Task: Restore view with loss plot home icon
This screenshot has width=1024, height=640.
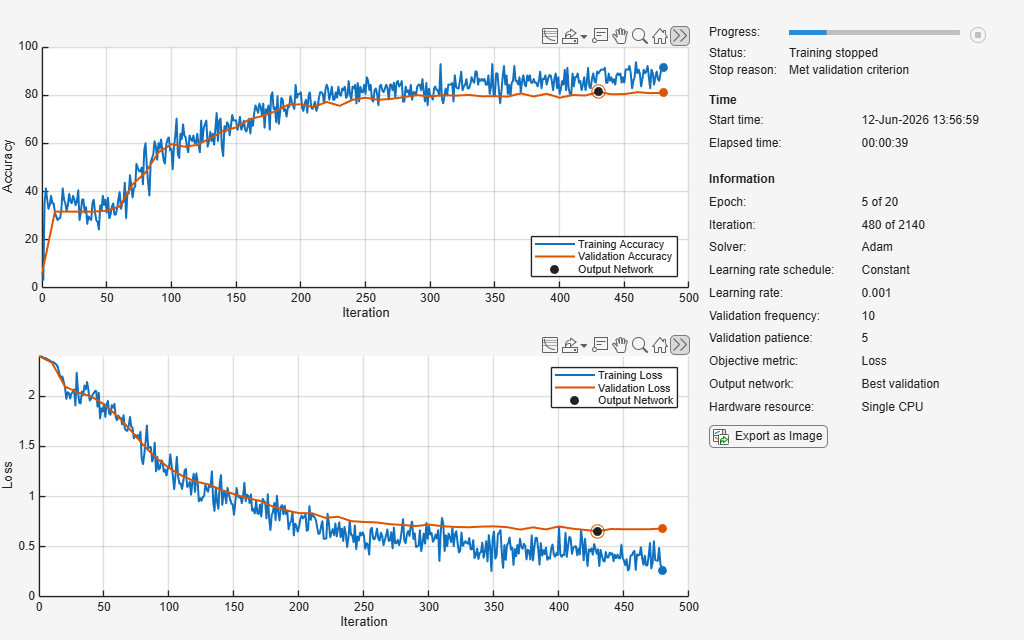Action: click(660, 345)
